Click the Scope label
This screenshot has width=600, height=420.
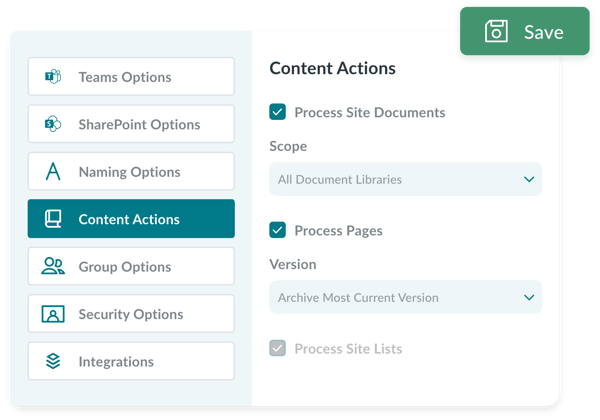(288, 146)
